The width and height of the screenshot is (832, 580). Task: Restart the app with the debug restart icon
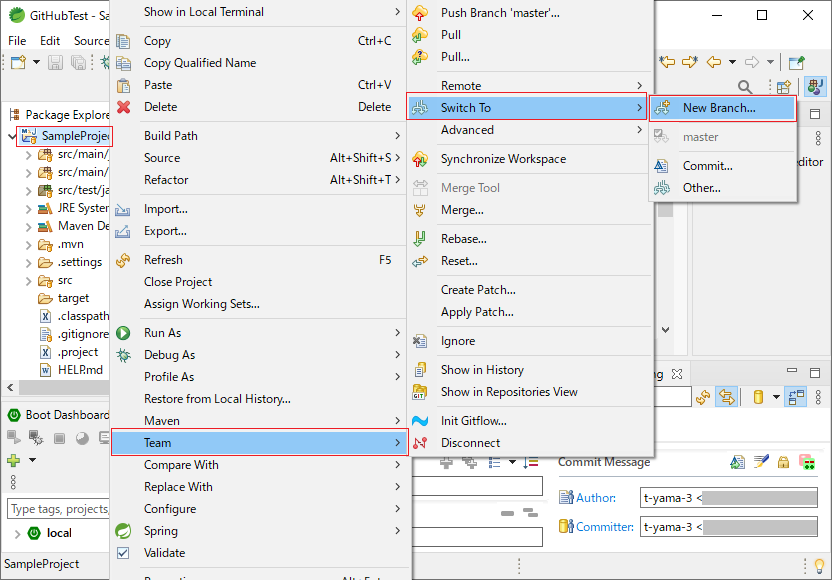tap(35, 437)
